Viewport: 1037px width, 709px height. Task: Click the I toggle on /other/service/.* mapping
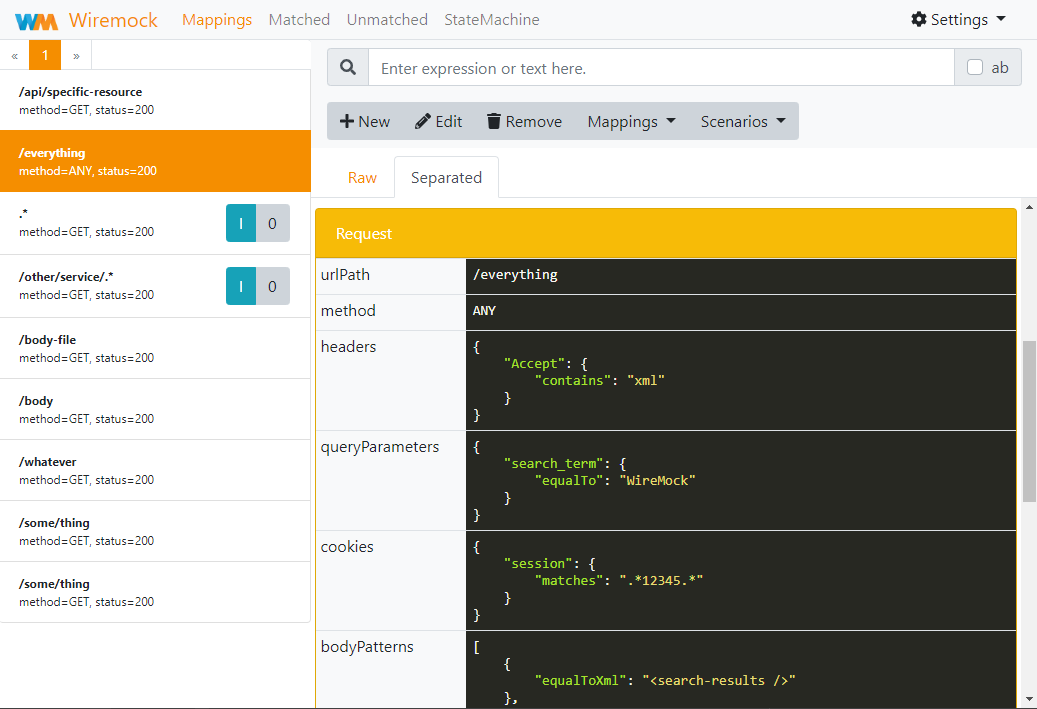(x=241, y=286)
